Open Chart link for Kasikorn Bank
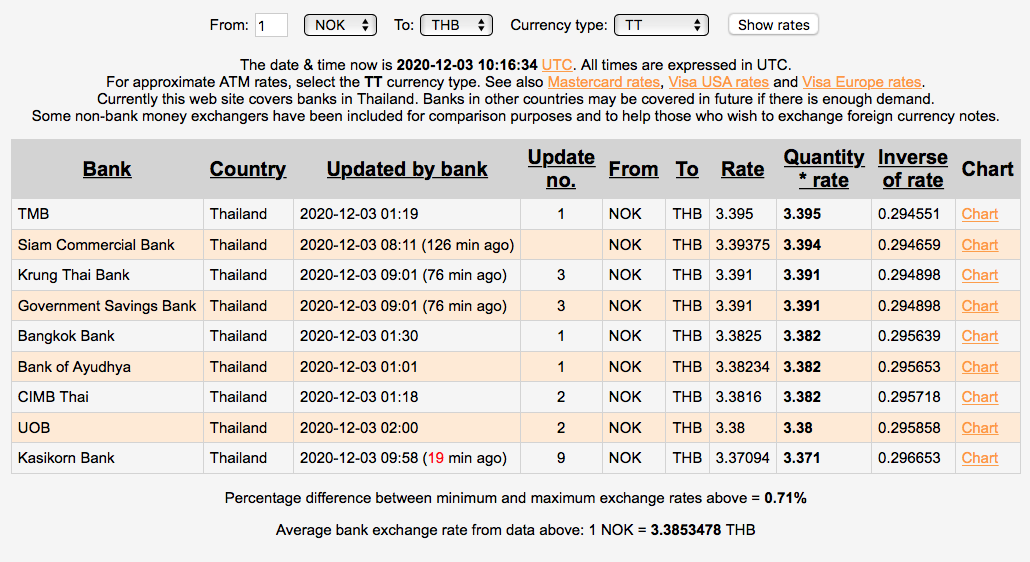The image size is (1030, 562). pos(979,458)
